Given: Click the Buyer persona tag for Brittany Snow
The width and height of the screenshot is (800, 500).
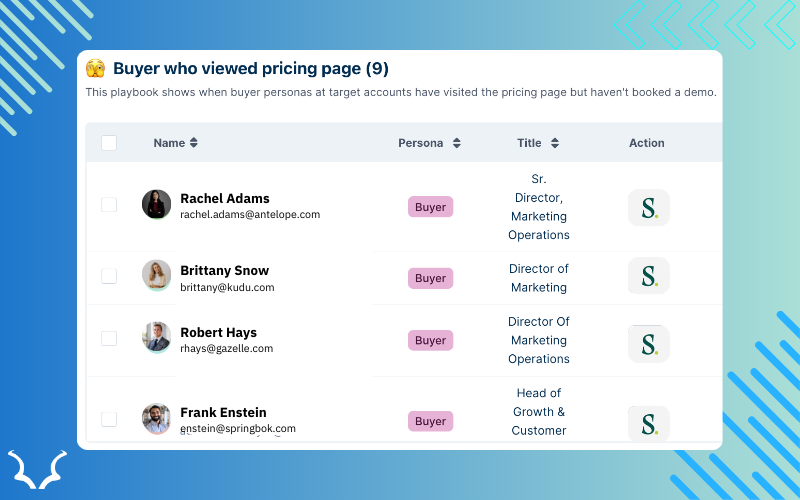Looking at the screenshot, I should [430, 278].
